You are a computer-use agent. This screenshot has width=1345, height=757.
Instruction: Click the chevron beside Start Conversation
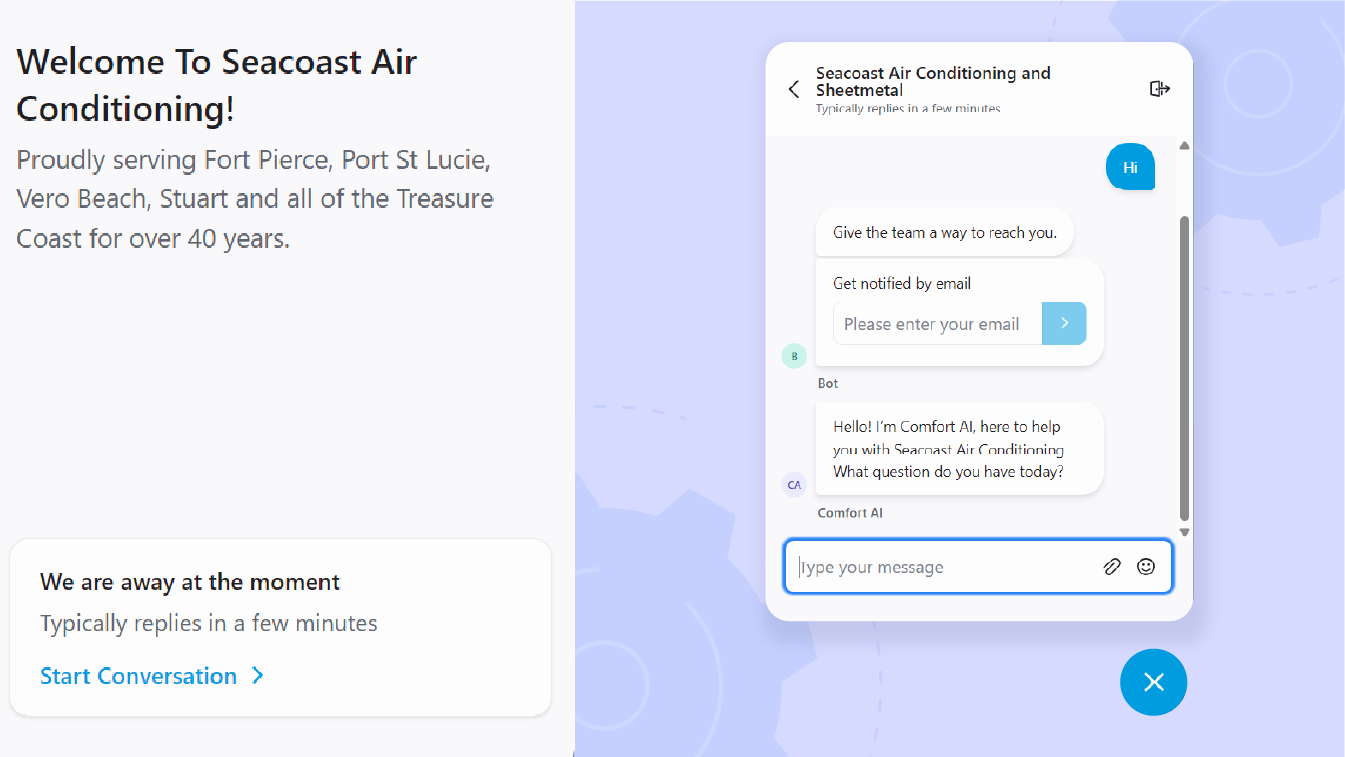tap(258, 676)
